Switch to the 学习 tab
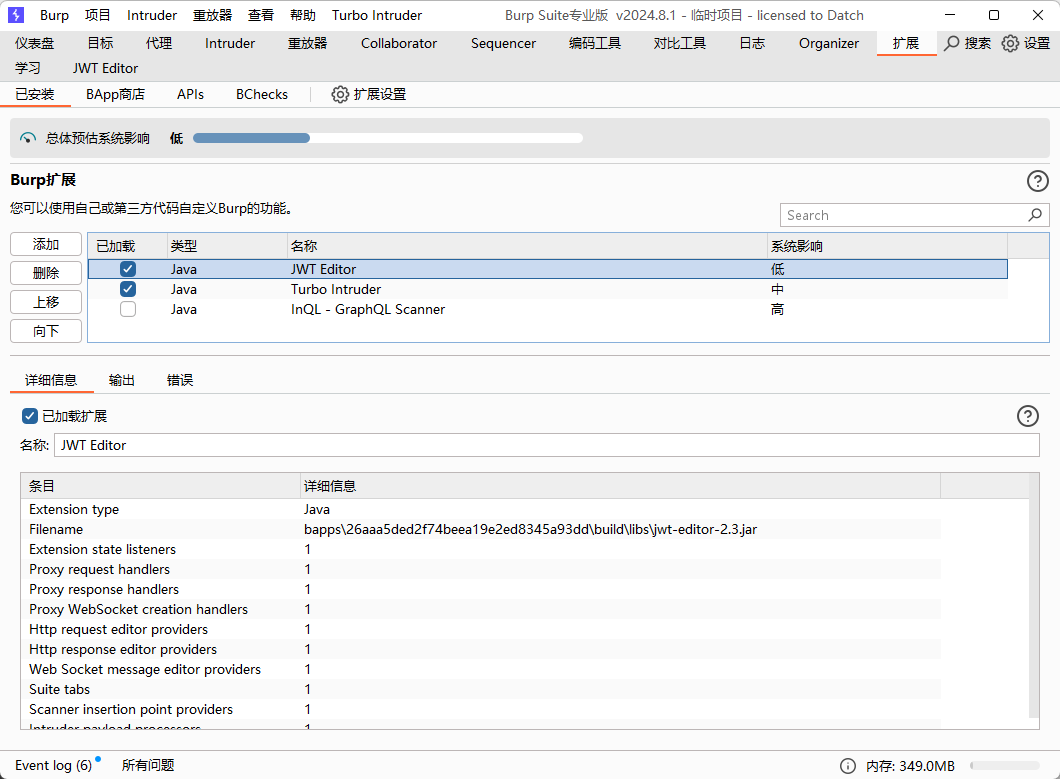This screenshot has height=779, width=1060. [28, 68]
